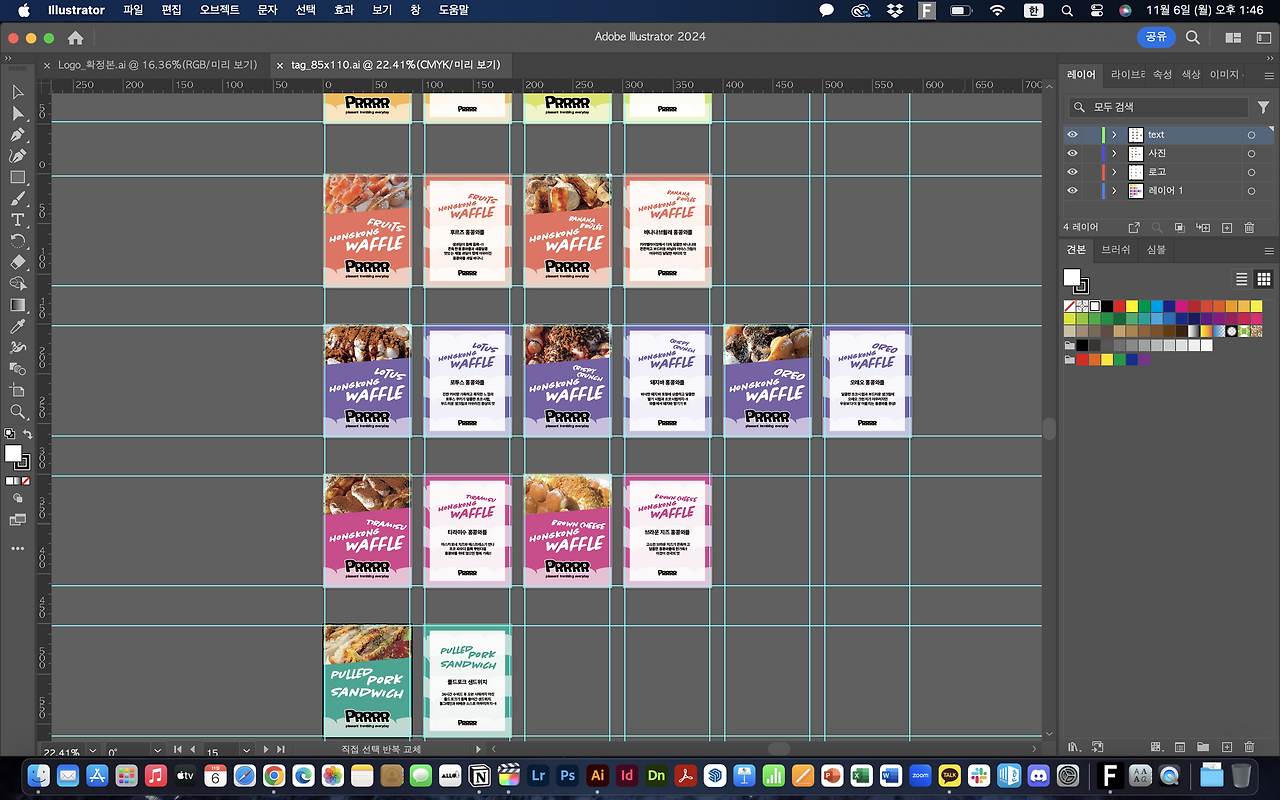Expand the text layer chevron
Image resolution: width=1280 pixels, height=800 pixels.
click(x=1115, y=135)
